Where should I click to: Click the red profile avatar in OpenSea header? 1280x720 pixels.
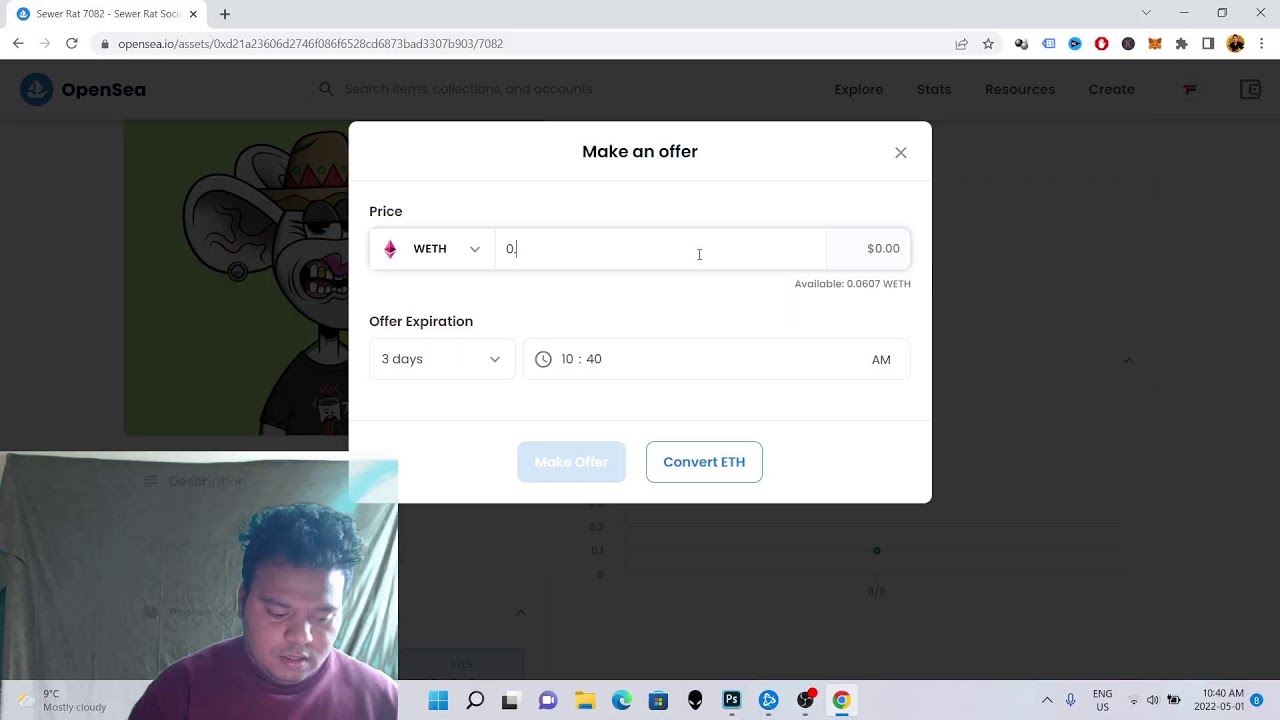[x=1190, y=89]
